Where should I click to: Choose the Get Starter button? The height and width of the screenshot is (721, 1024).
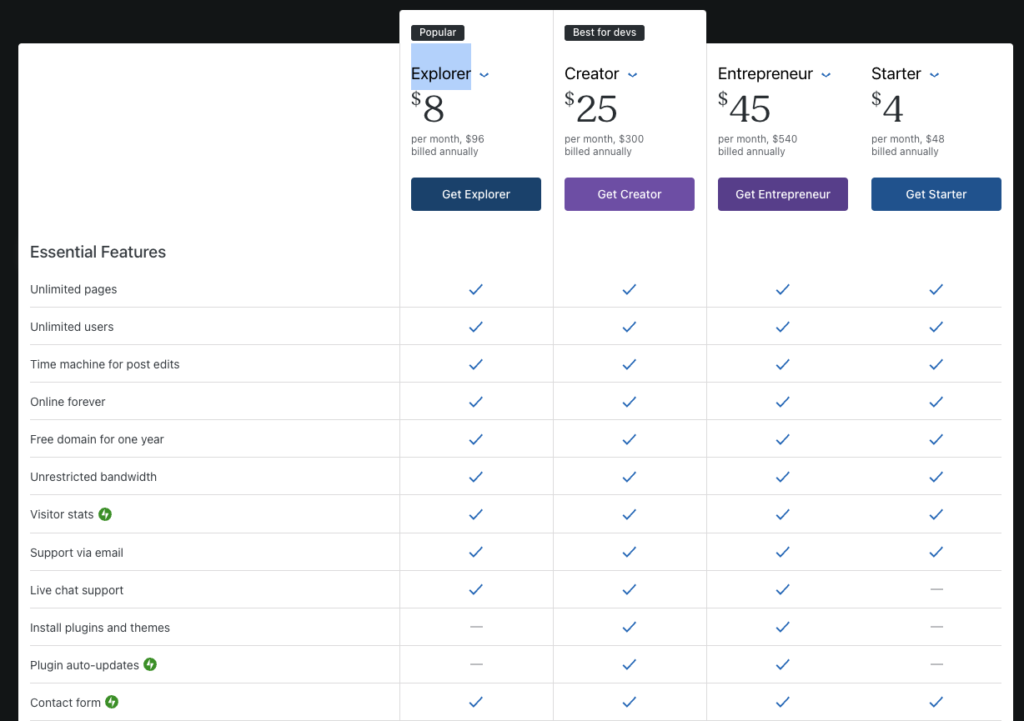936,194
